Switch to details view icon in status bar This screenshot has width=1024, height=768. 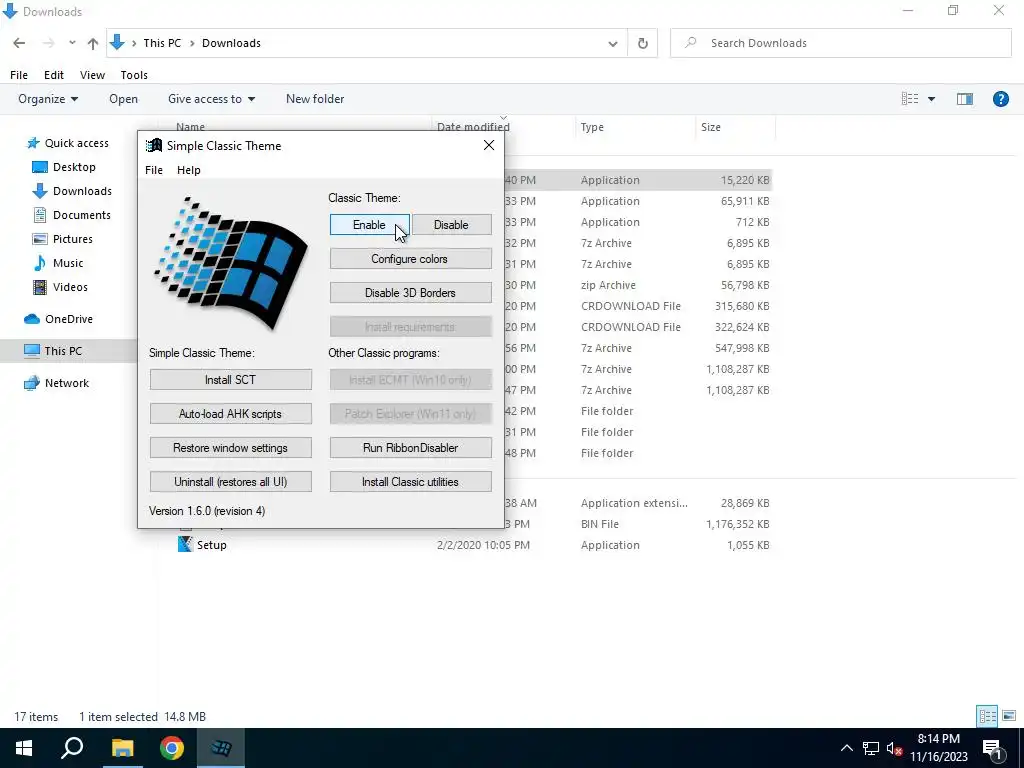[x=987, y=716]
